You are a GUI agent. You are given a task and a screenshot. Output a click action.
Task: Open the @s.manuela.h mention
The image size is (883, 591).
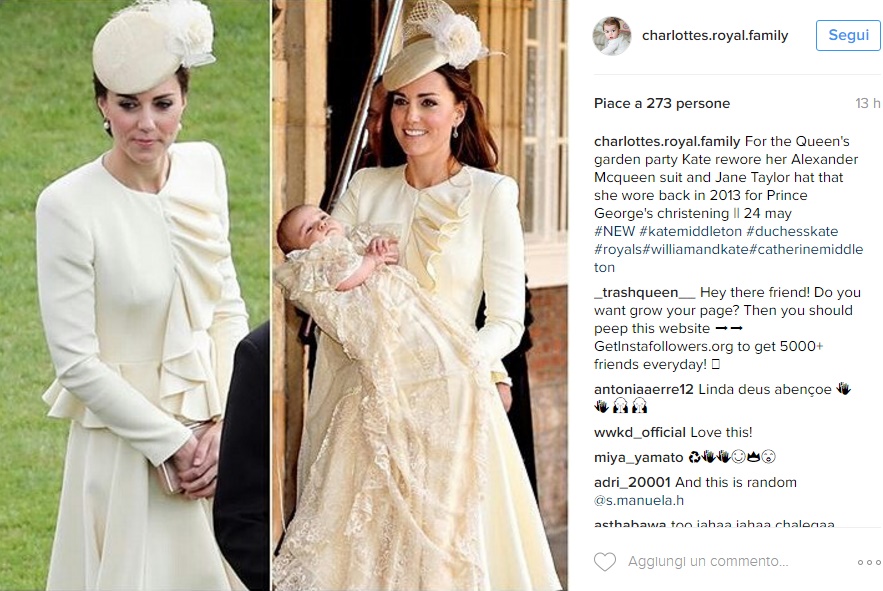pos(639,500)
